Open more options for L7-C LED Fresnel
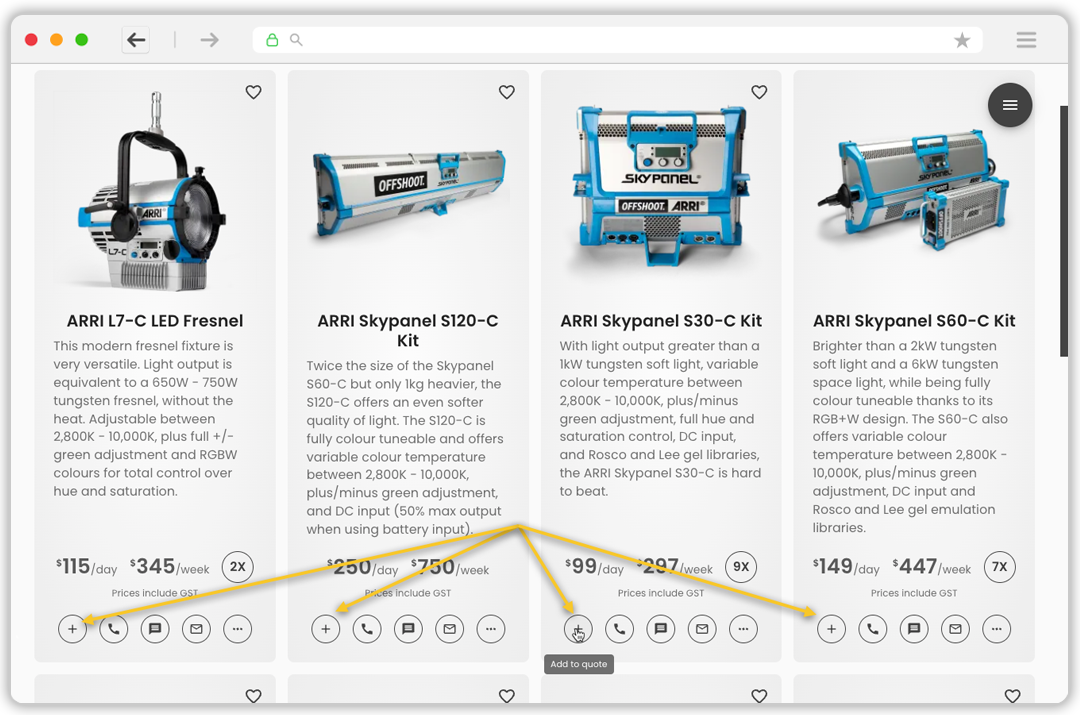This screenshot has height=715, width=1080. click(x=238, y=629)
